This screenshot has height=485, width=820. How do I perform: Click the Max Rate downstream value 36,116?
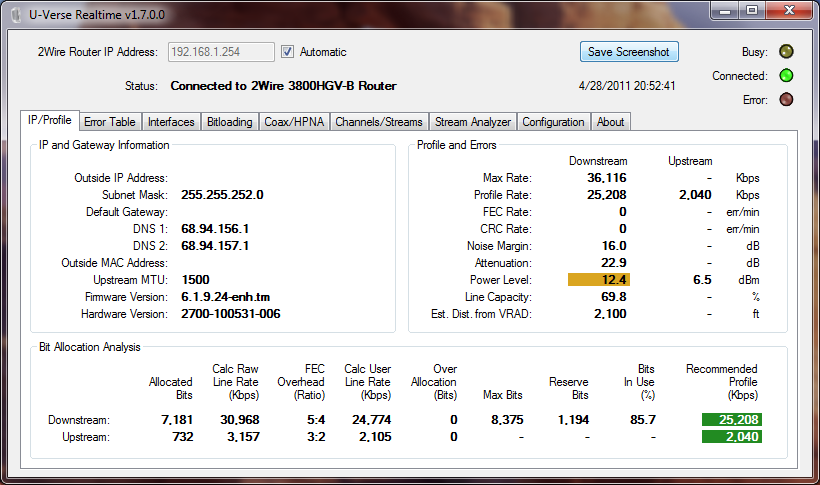(x=607, y=178)
